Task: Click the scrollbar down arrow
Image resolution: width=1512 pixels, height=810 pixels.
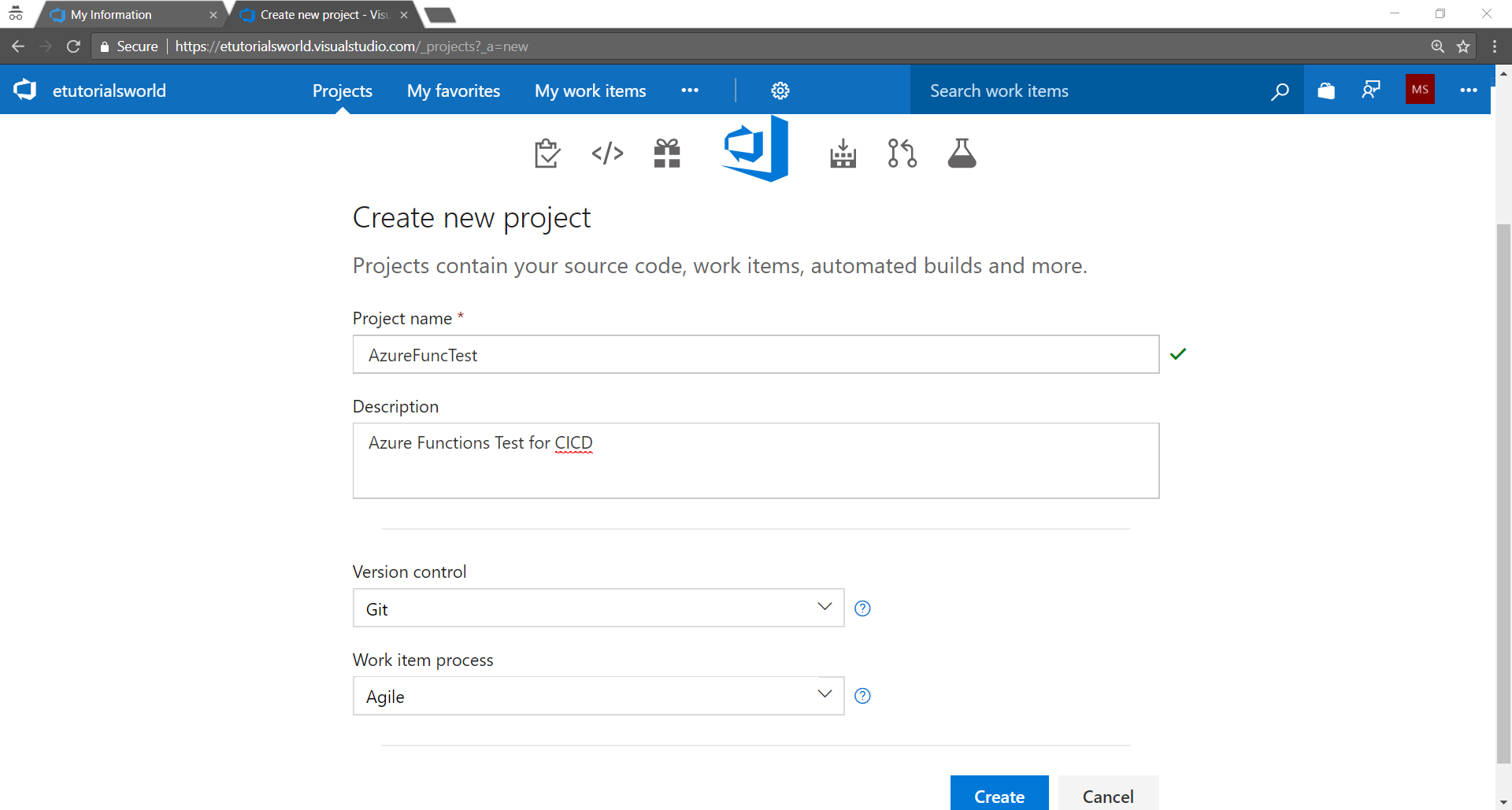Action: point(1503,802)
